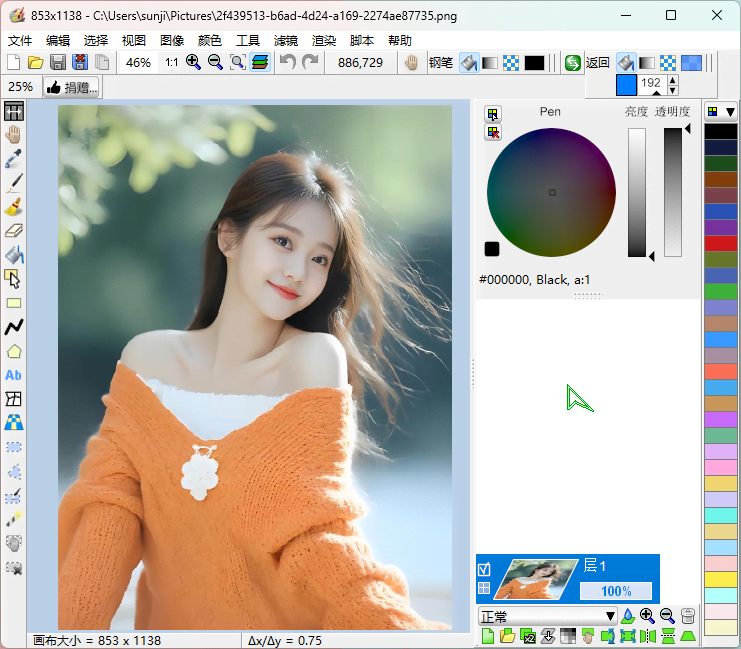Delete layer with trash can icon
The height and width of the screenshot is (649, 741).
point(688,616)
